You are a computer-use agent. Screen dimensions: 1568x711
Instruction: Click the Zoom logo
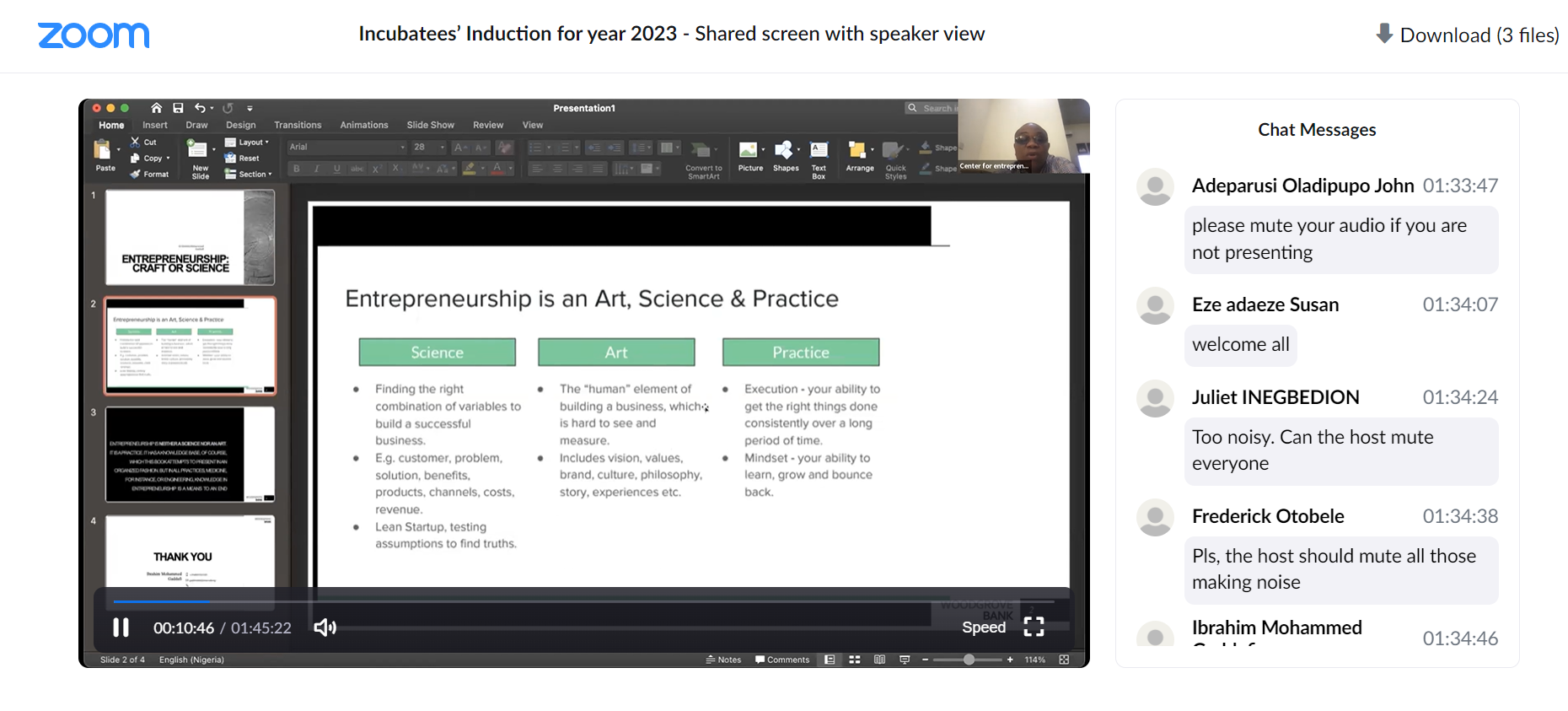(94, 35)
